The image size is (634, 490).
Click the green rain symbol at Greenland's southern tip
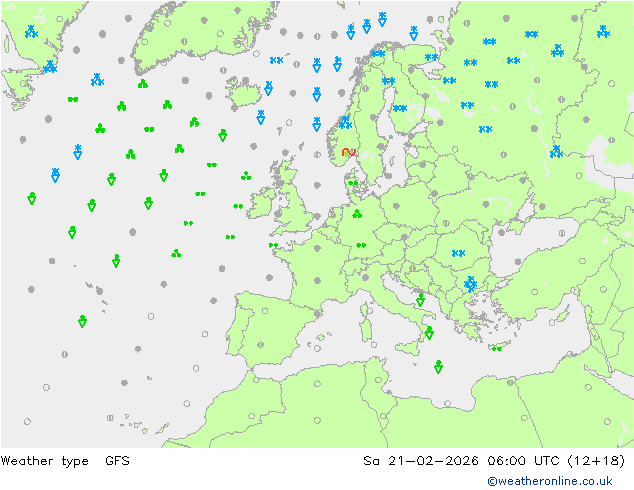pos(143,84)
